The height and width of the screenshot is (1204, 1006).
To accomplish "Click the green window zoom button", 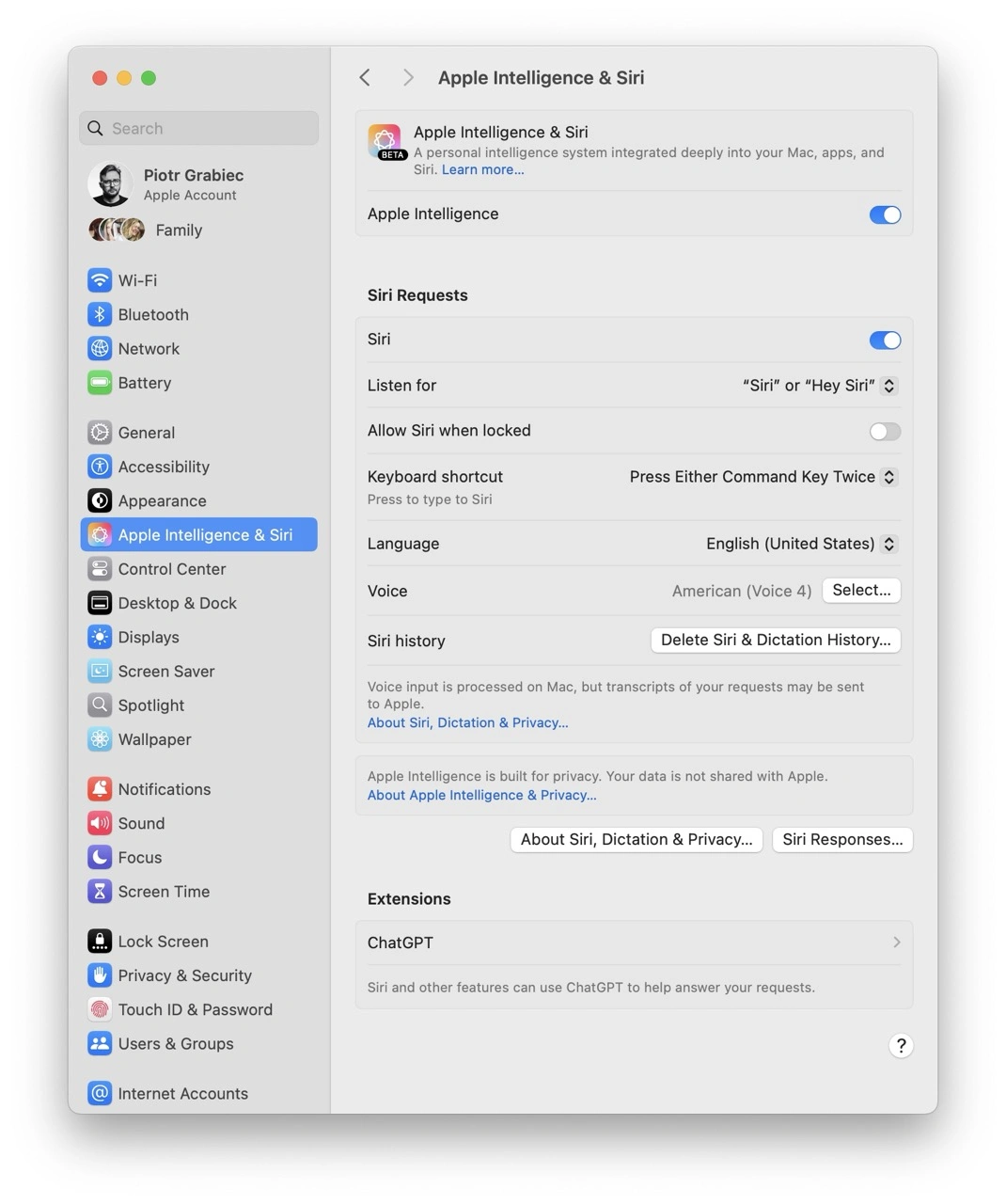I will point(149,78).
